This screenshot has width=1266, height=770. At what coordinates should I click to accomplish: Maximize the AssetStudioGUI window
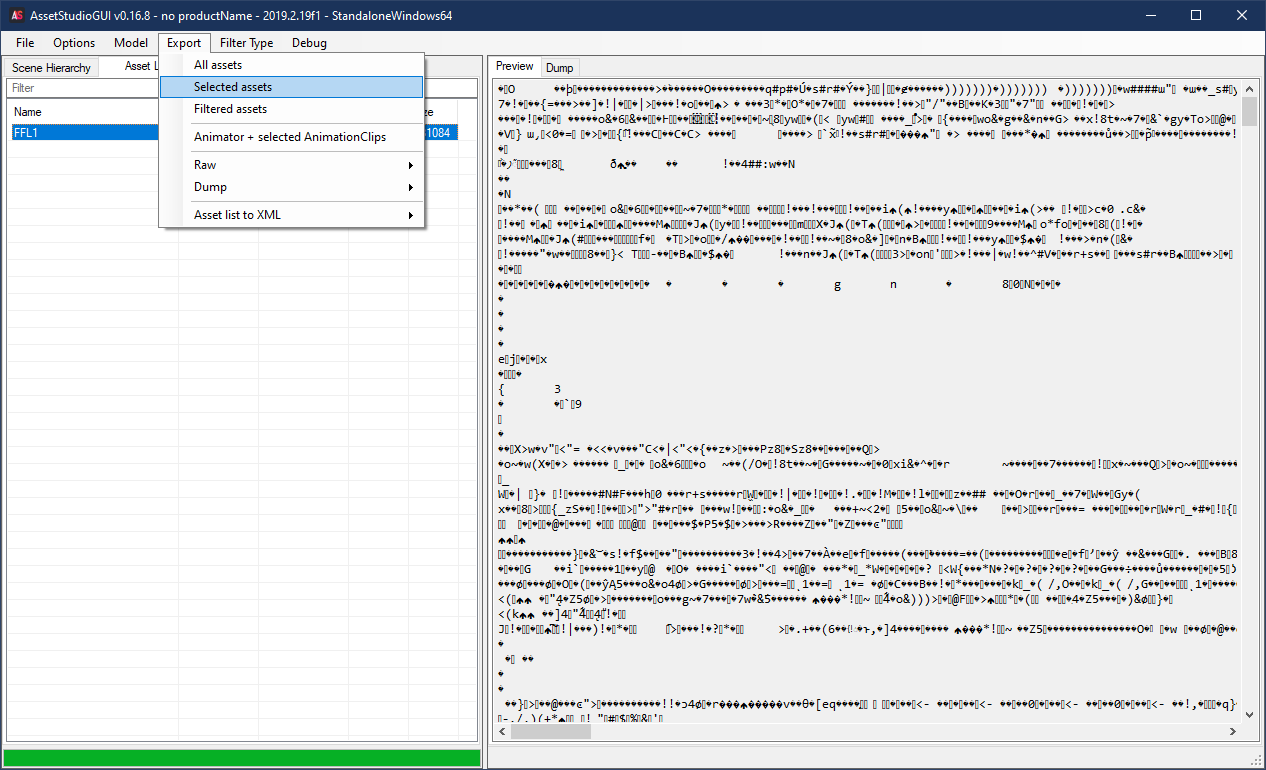click(1196, 15)
